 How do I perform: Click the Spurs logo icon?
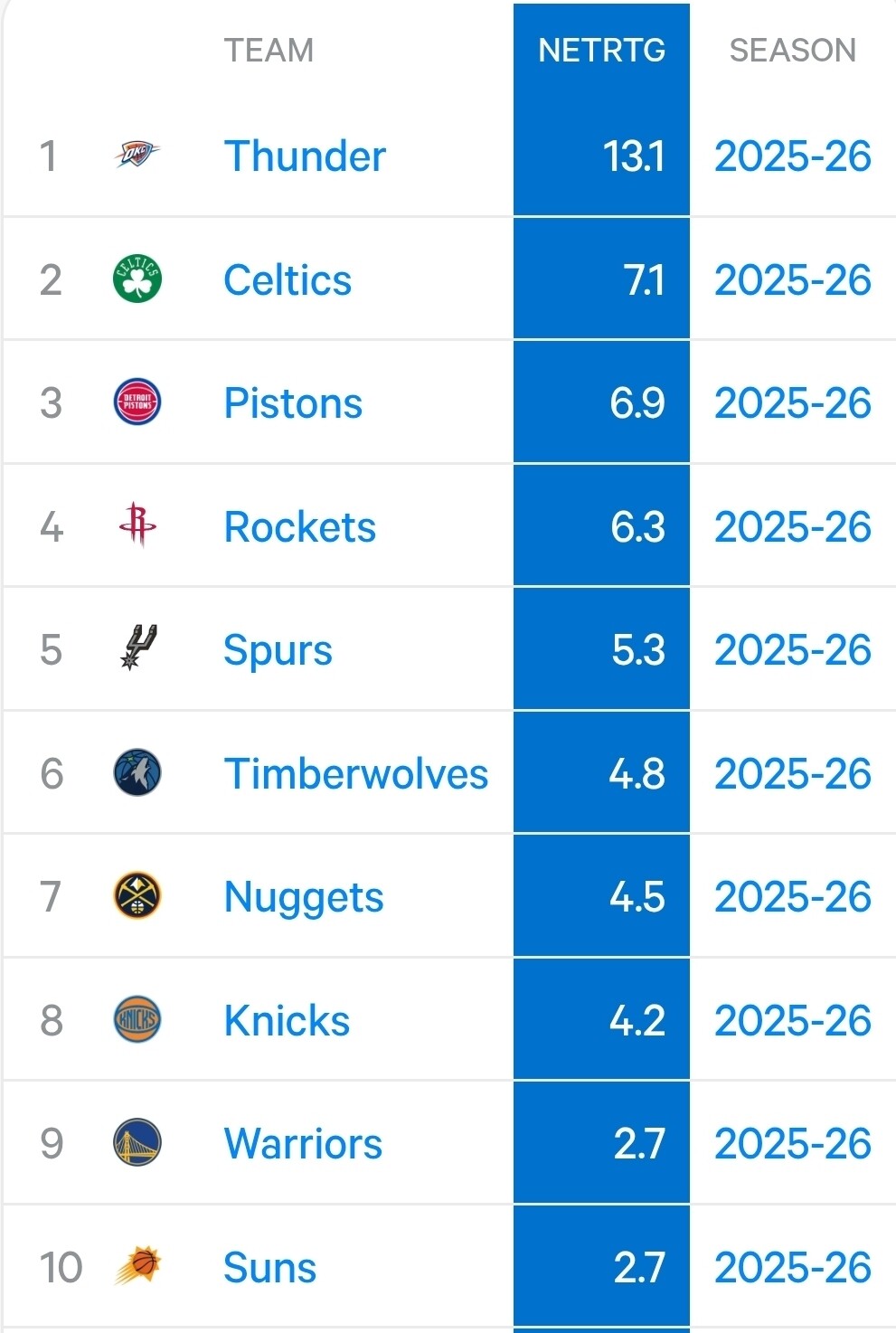(x=138, y=648)
